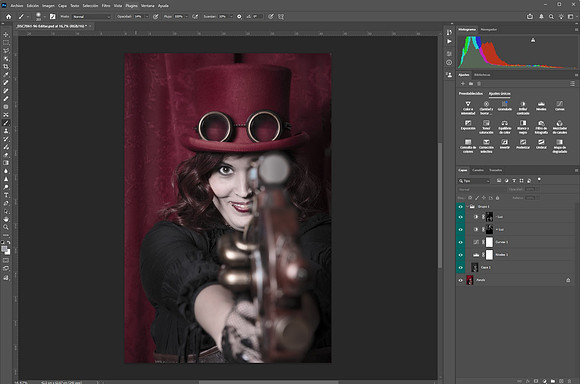Switch to the Trazados tab
Screen dimensions: 580x384
pyautogui.click(x=495, y=170)
